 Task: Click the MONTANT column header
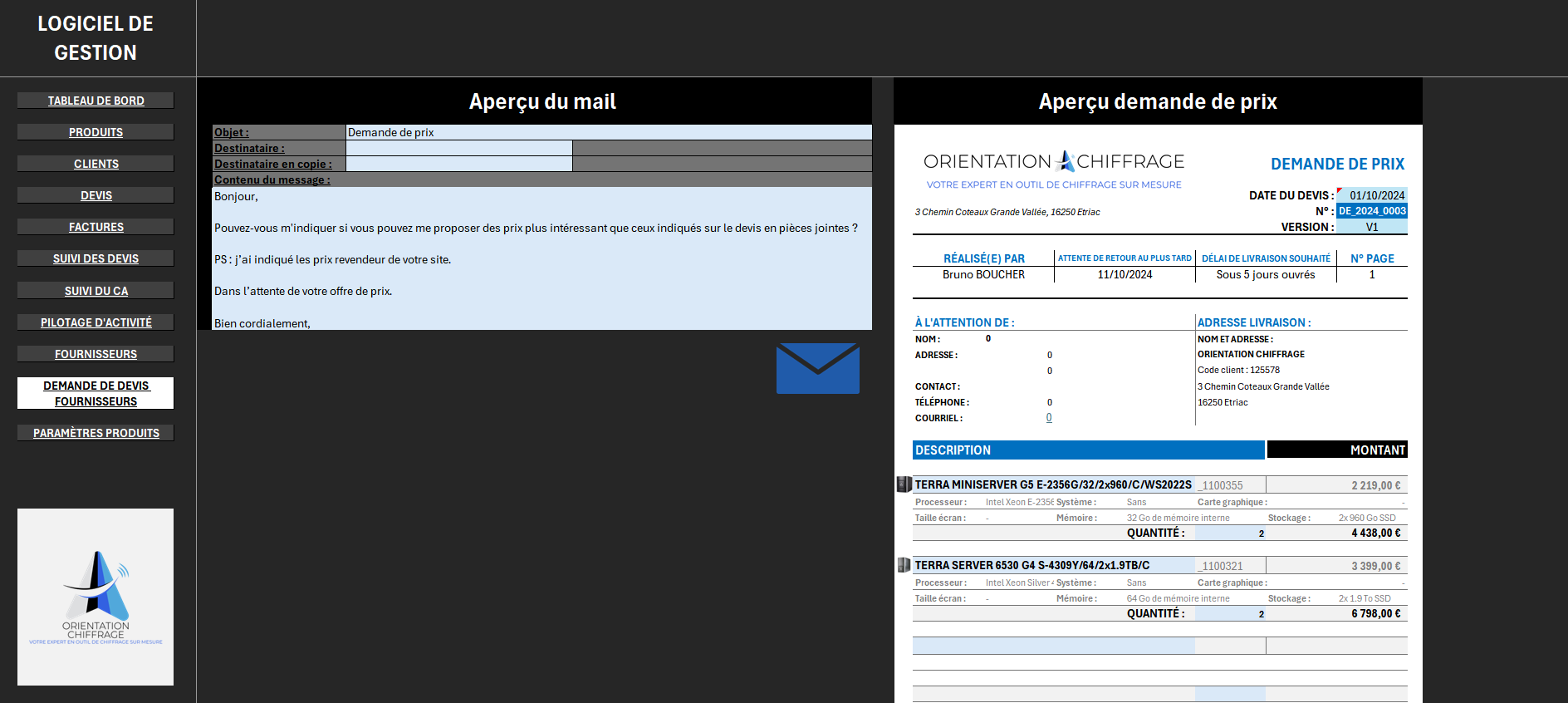pos(1337,450)
